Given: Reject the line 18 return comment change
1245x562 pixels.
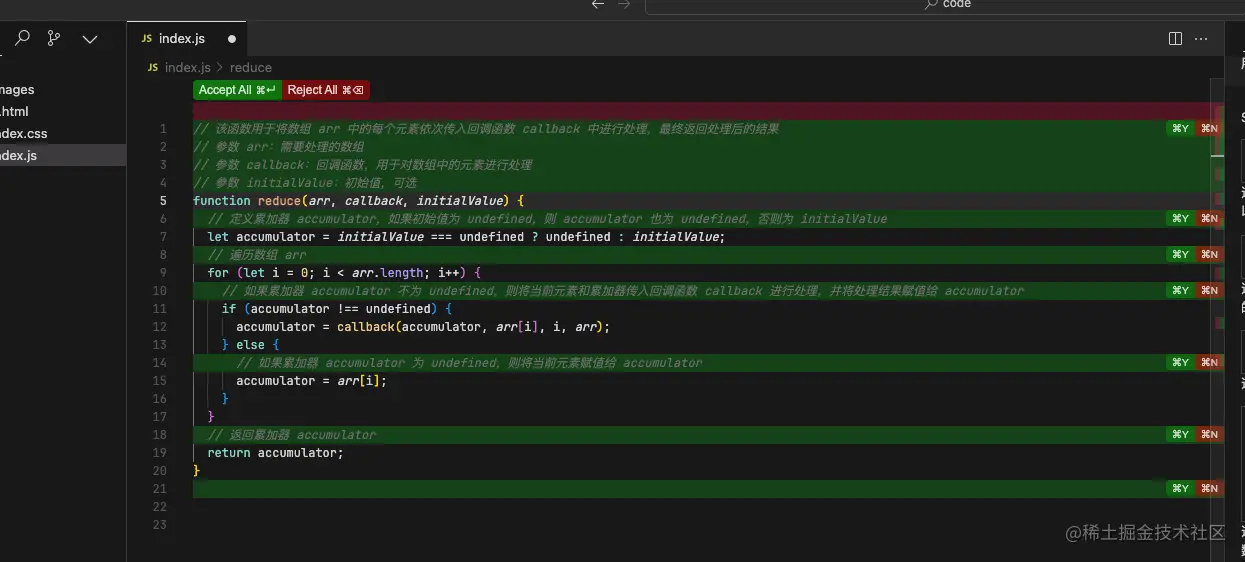Looking at the screenshot, I should click(x=1209, y=434).
